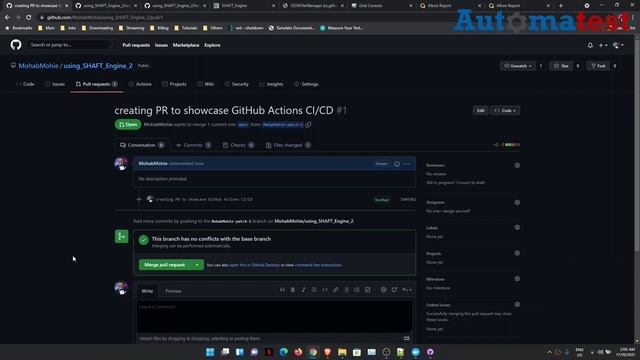
Task: Open the create new plus dropdown
Action: pos(603,45)
